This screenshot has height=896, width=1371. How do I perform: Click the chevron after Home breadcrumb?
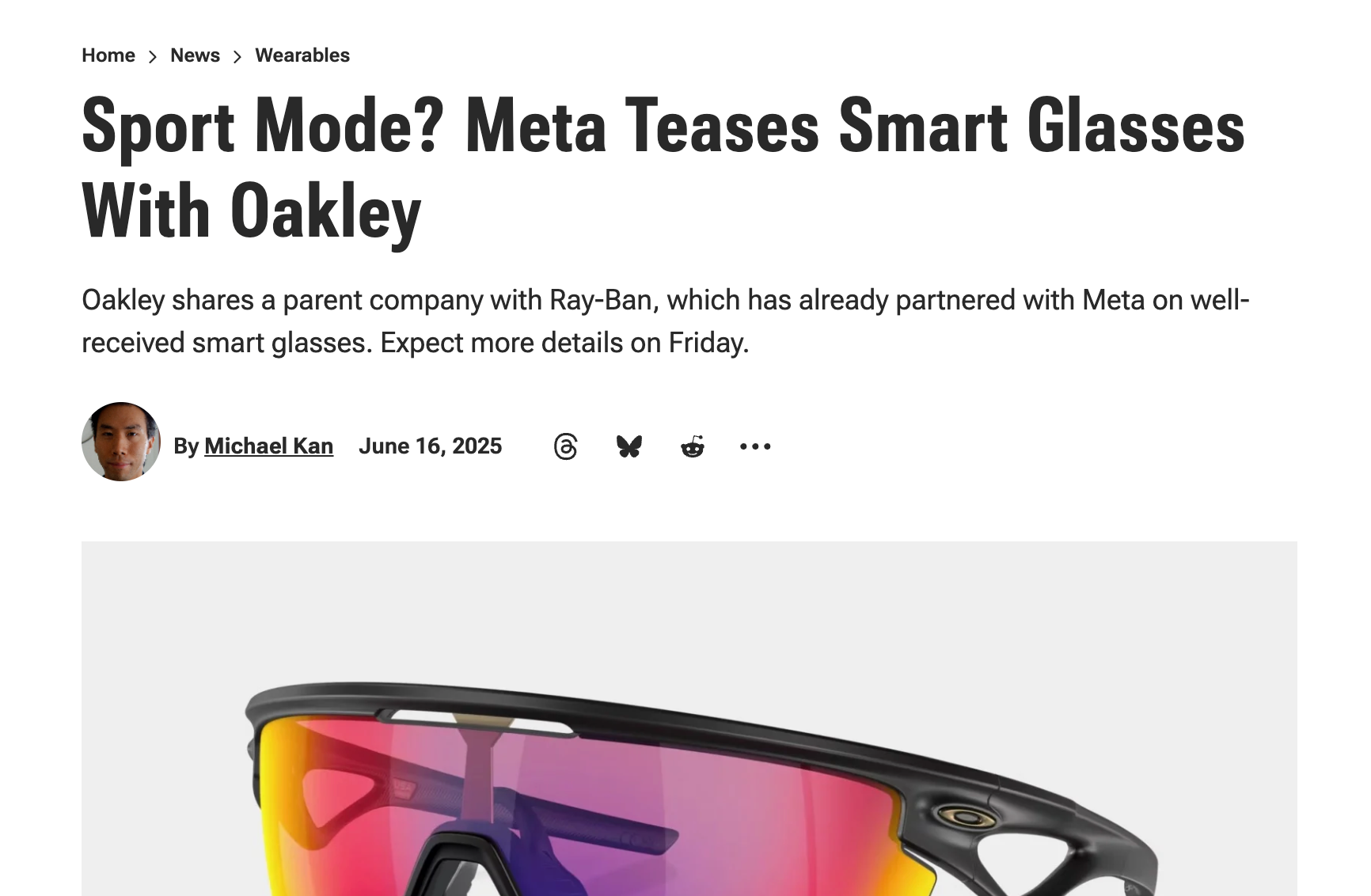click(153, 56)
